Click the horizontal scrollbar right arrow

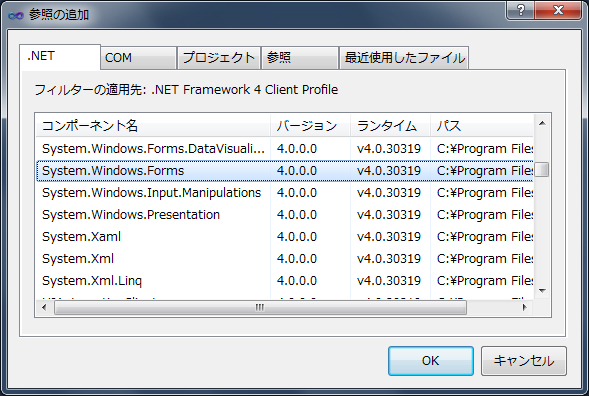click(524, 308)
